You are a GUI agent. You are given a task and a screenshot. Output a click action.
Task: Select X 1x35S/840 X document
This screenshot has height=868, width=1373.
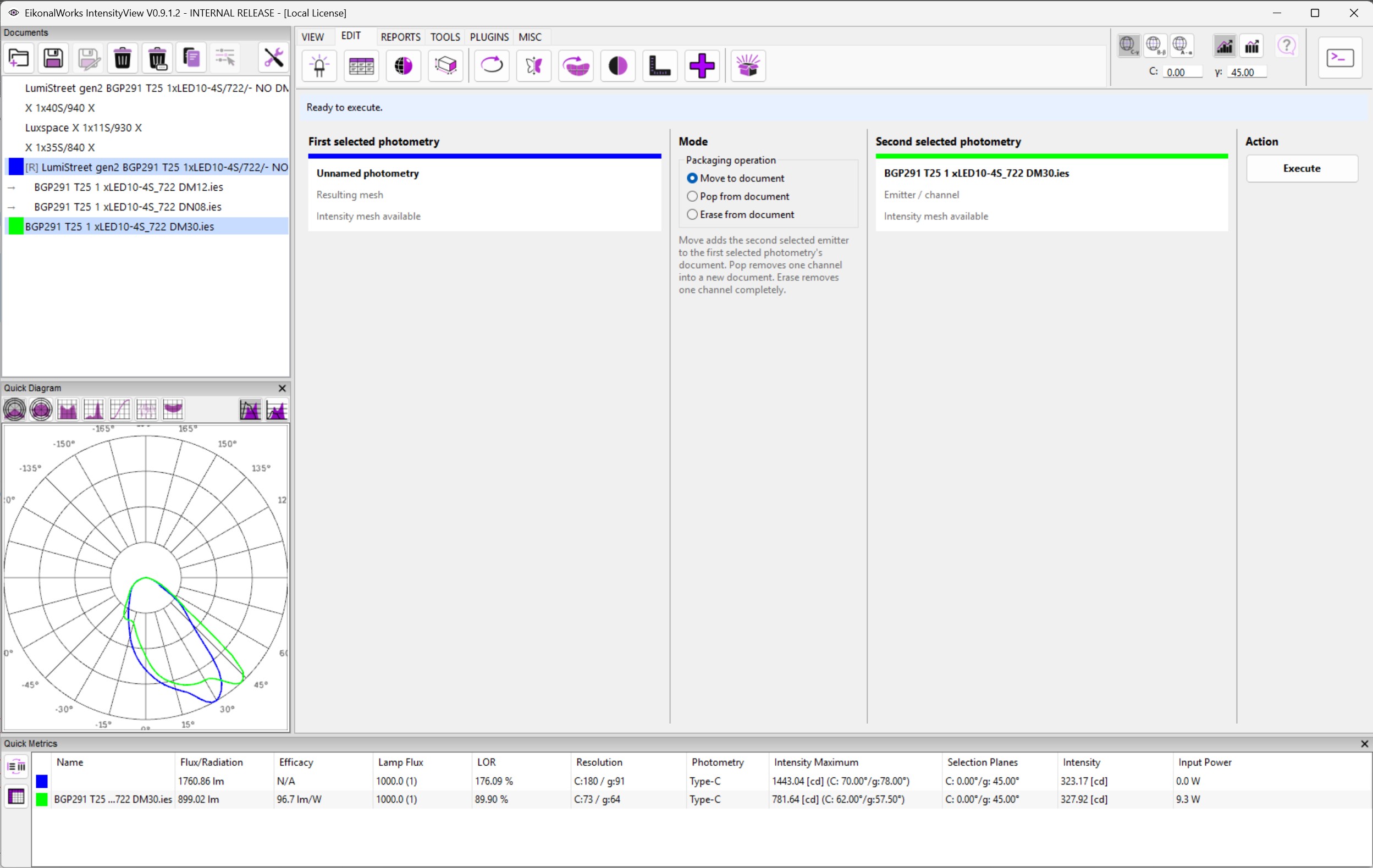pyautogui.click(x=145, y=148)
